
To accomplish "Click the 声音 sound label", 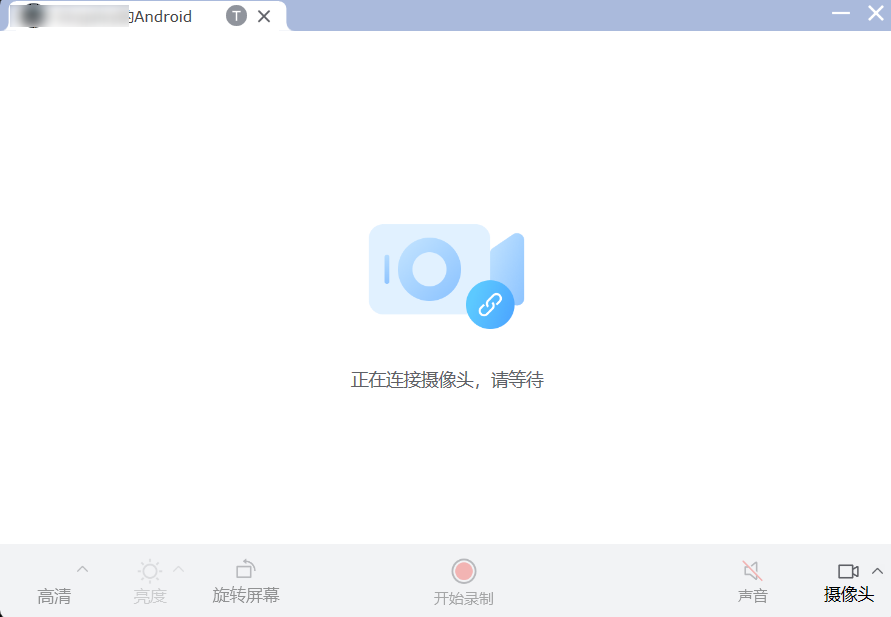I will tap(752, 596).
